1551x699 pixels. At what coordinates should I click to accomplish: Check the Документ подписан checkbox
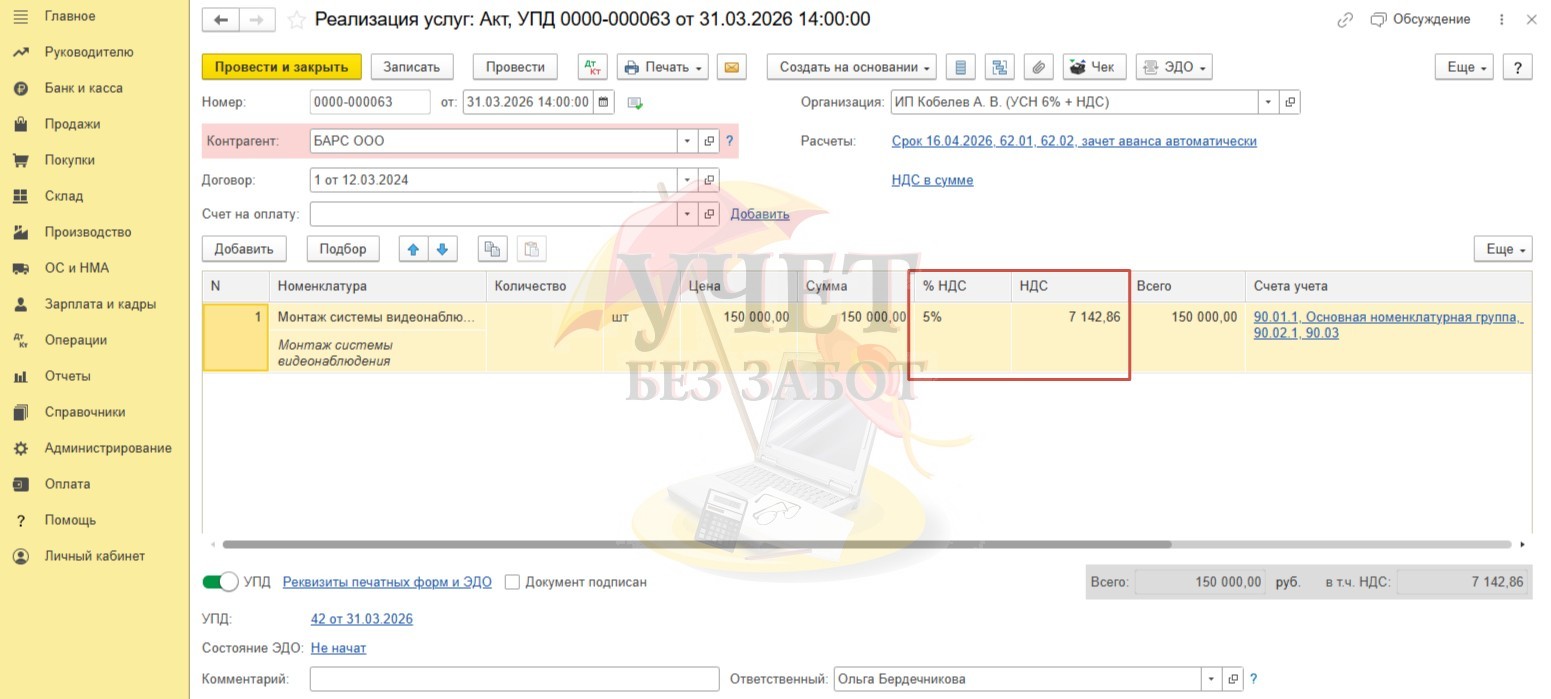tap(512, 582)
